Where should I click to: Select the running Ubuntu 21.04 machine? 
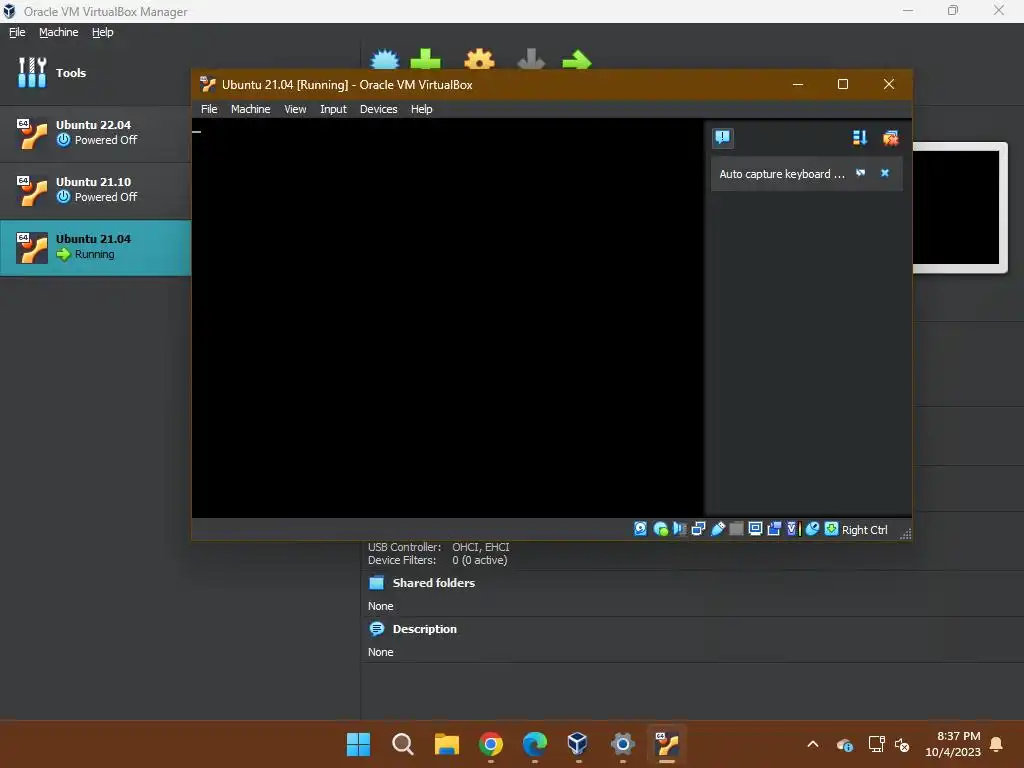pyautogui.click(x=95, y=247)
